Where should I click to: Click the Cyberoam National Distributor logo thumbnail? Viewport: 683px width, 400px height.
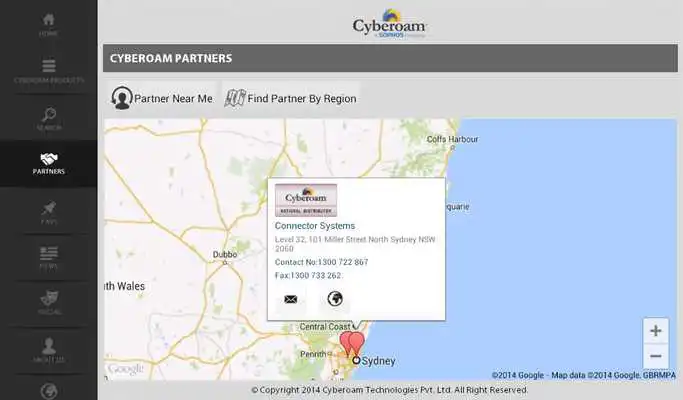pyautogui.click(x=306, y=200)
